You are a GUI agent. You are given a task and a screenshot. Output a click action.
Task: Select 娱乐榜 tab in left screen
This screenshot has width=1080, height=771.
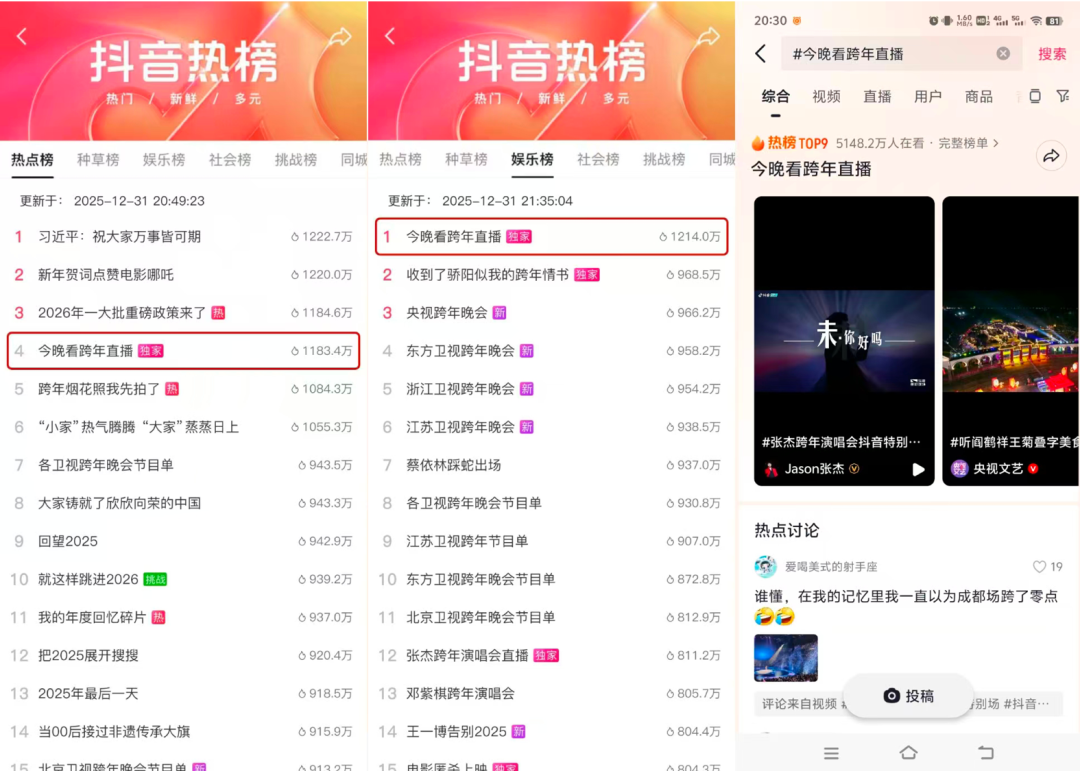(164, 160)
